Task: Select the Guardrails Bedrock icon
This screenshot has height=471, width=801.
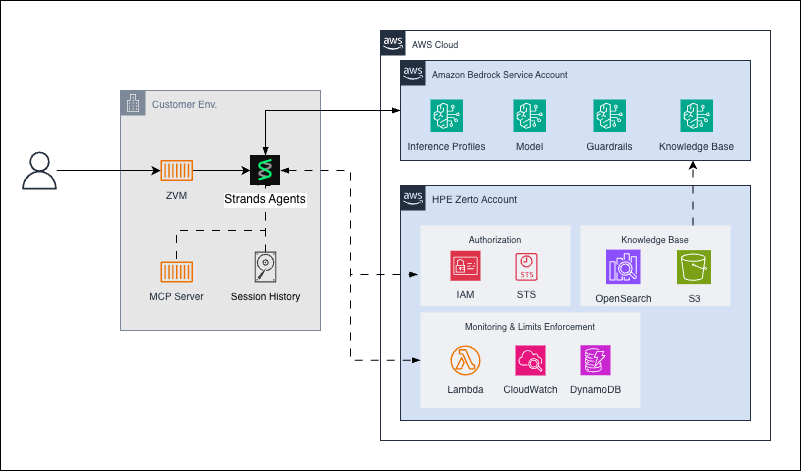Action: tap(609, 116)
